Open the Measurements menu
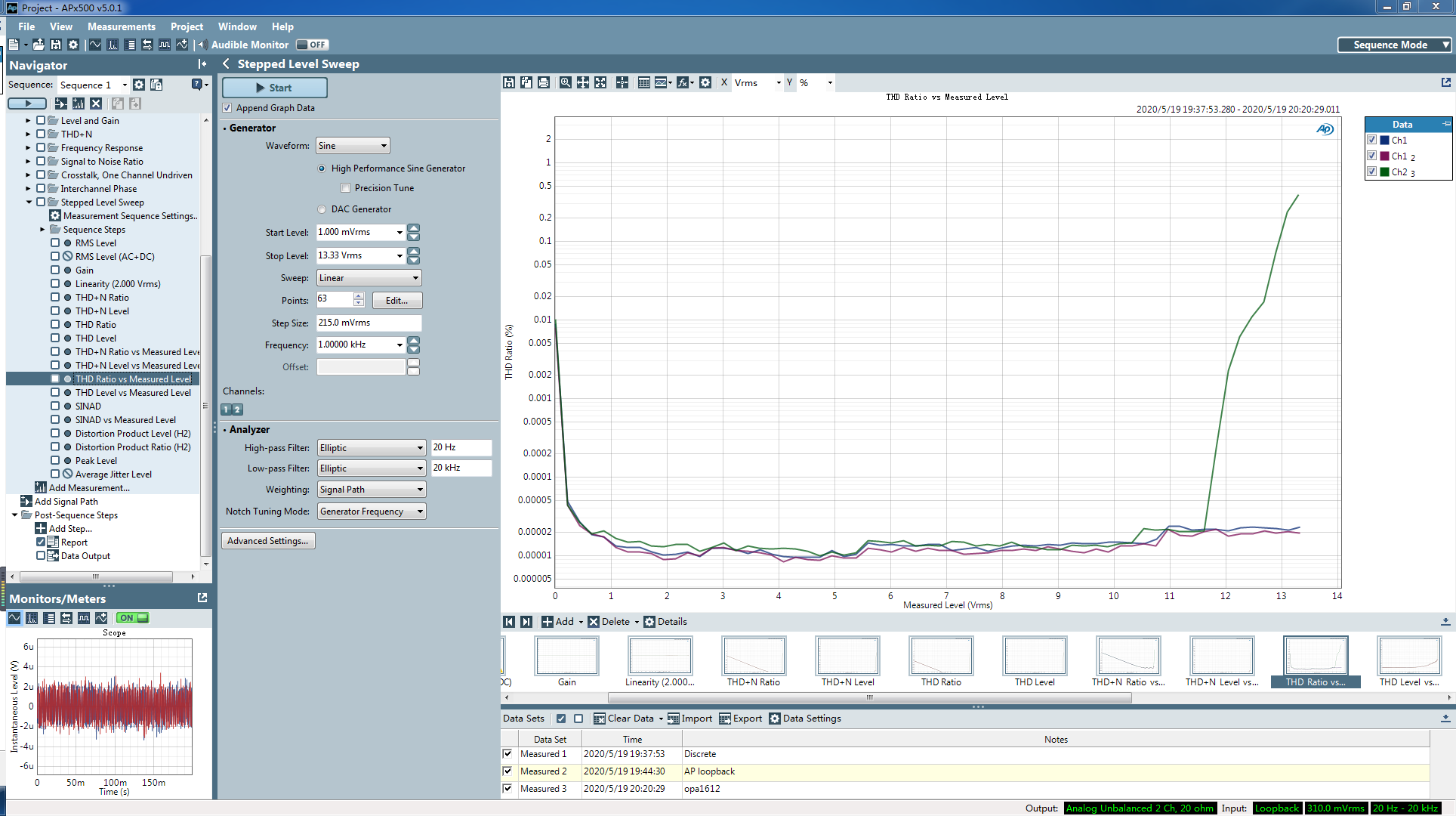Screen dimensions: 1456x816 (x=122, y=26)
